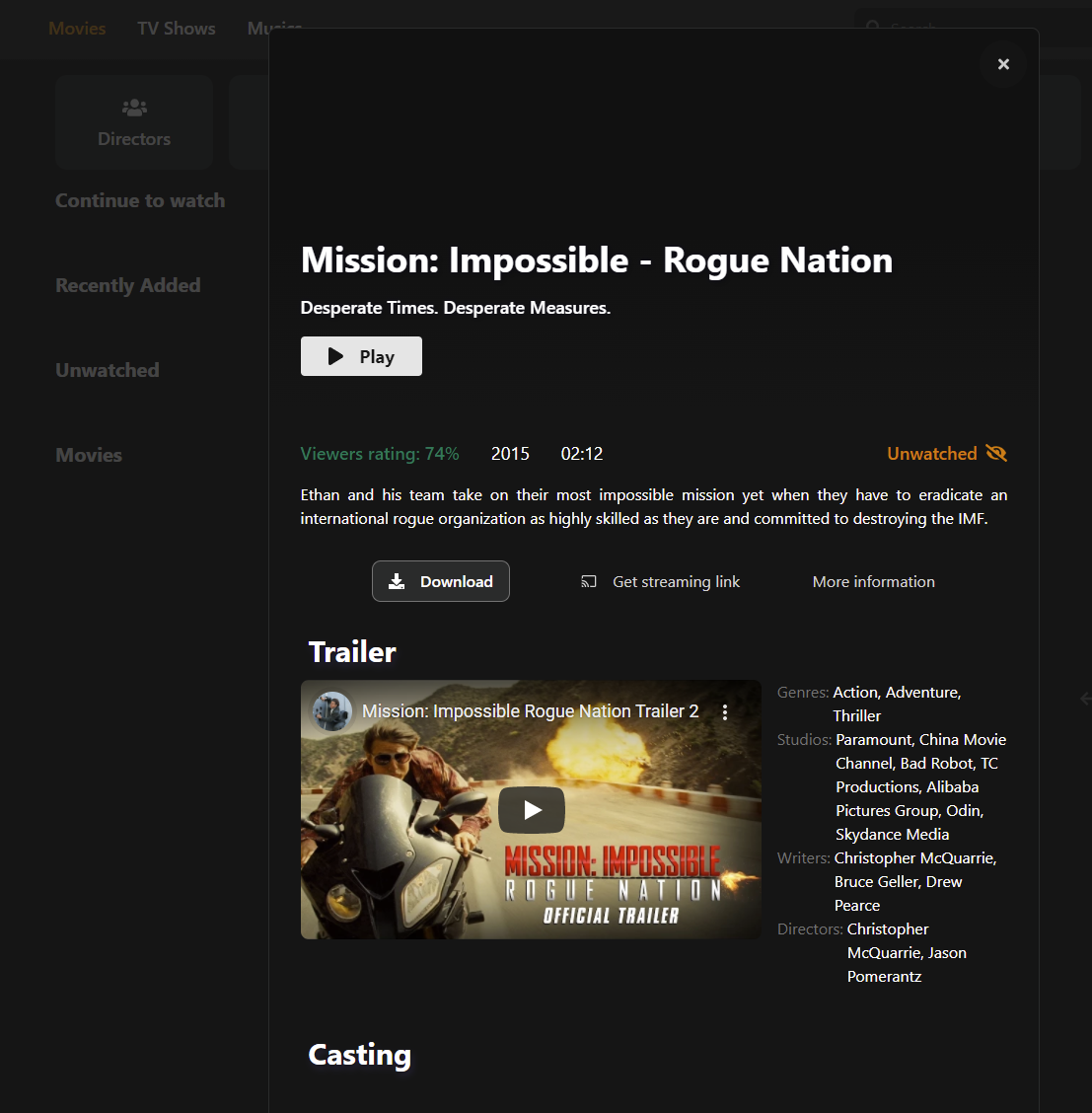Click the Trailer heading
The width and height of the screenshot is (1092, 1113).
[x=352, y=651]
